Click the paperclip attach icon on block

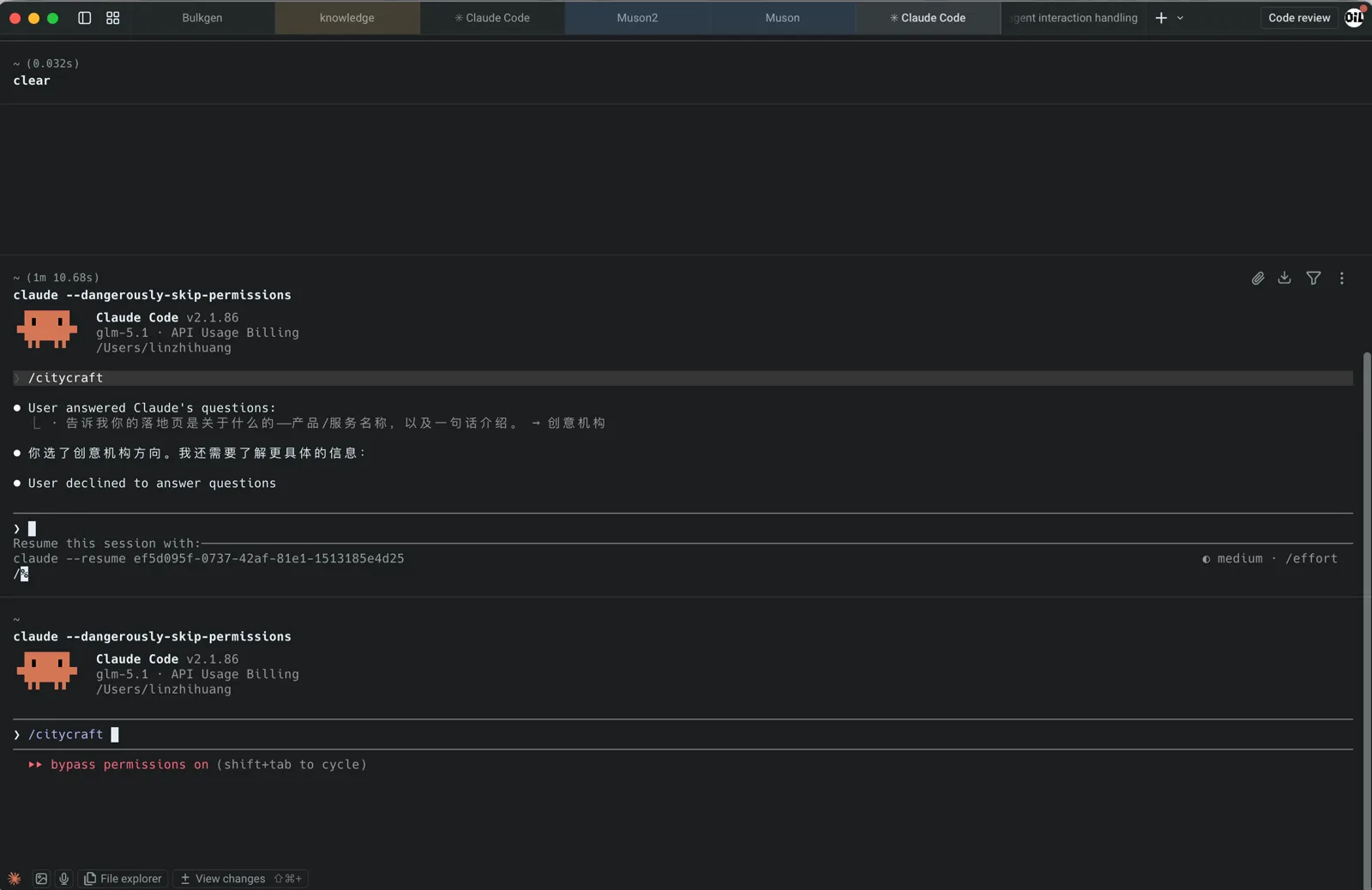pyautogui.click(x=1258, y=278)
